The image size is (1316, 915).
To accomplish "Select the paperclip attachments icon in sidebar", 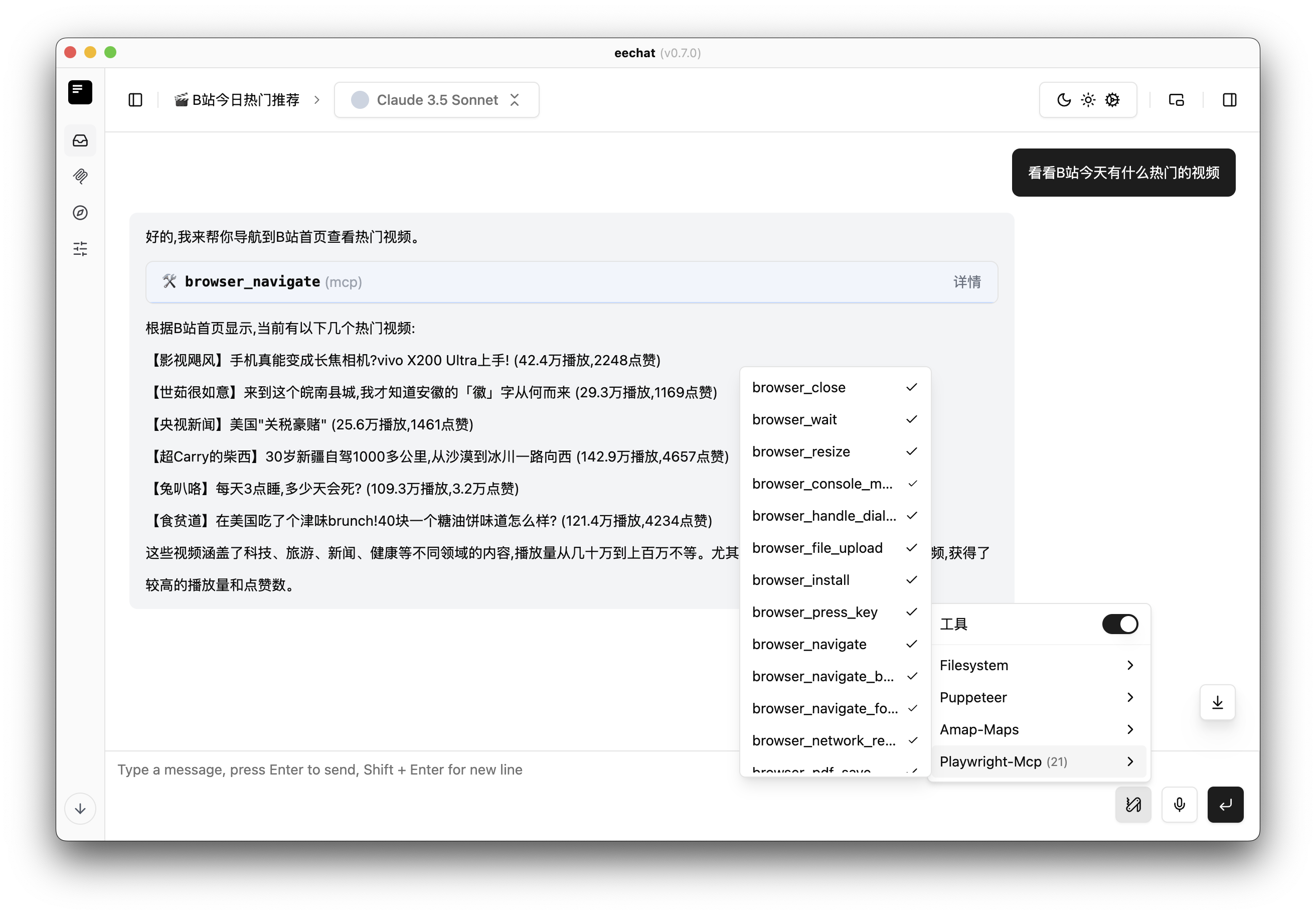I will [80, 176].
